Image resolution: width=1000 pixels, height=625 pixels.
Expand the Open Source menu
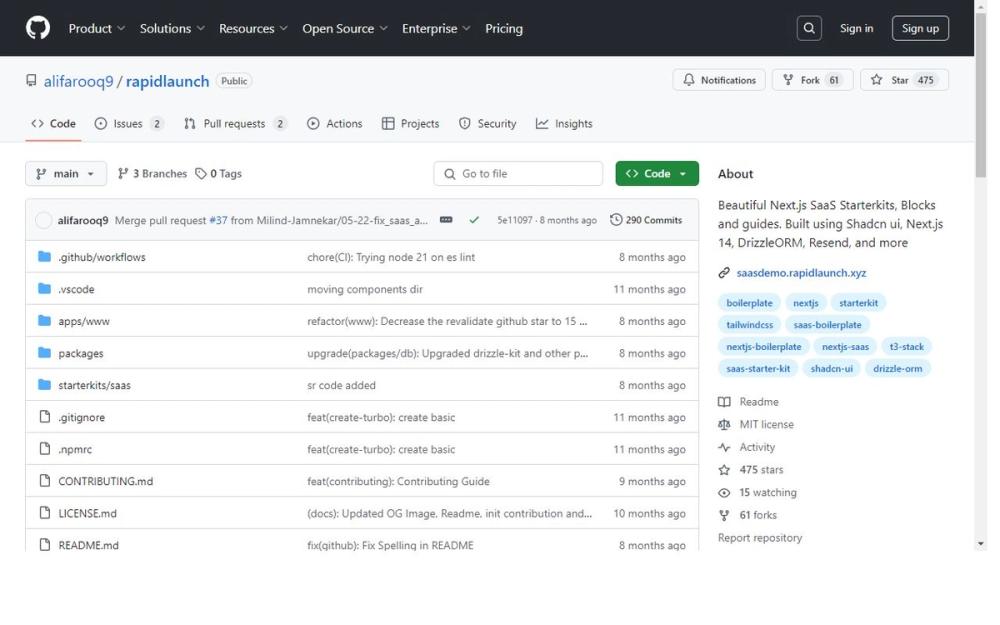point(345,28)
